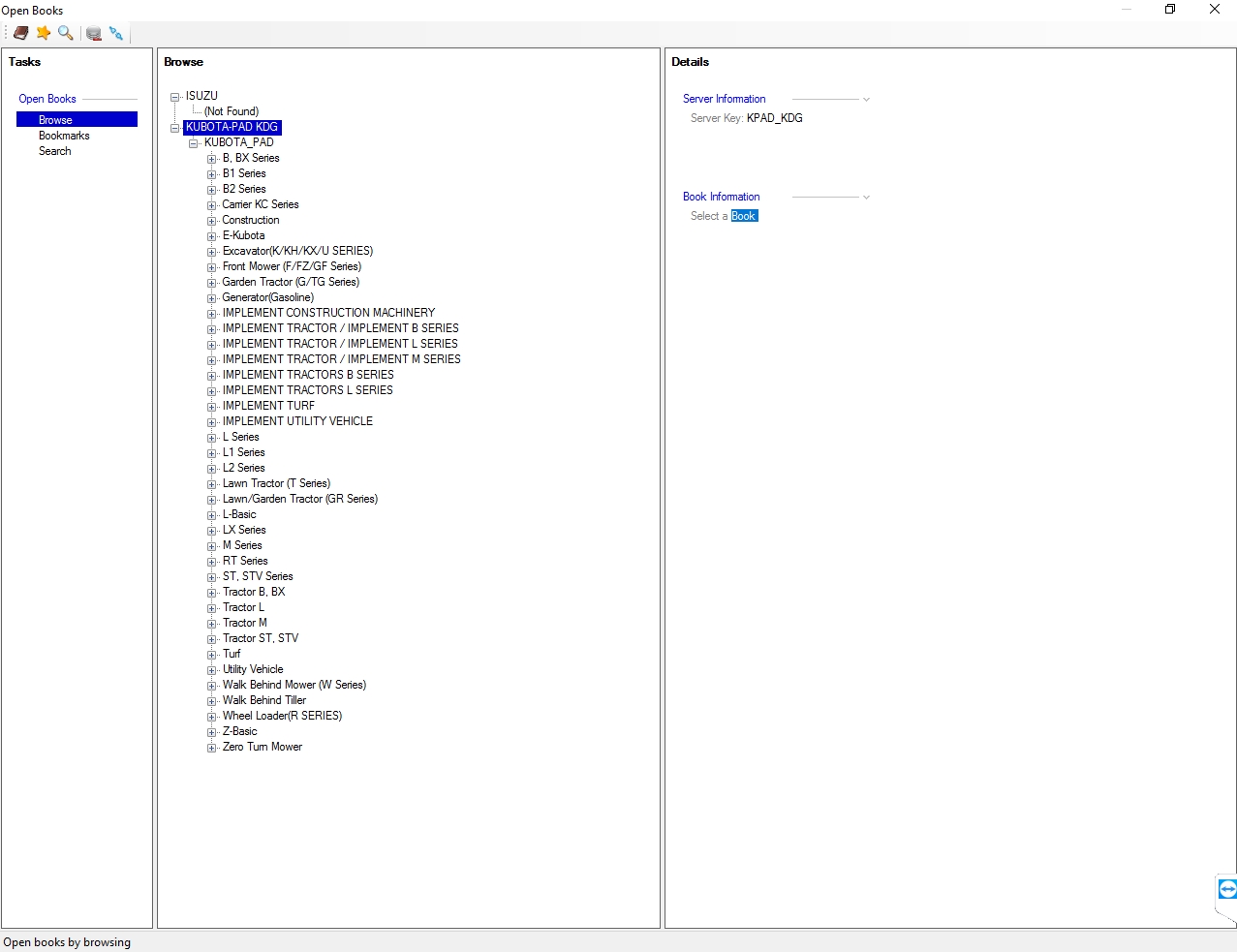The height and width of the screenshot is (952, 1237).
Task: Select IMPLEMENT CONSTRUCTION MACHINERY
Action: click(328, 313)
